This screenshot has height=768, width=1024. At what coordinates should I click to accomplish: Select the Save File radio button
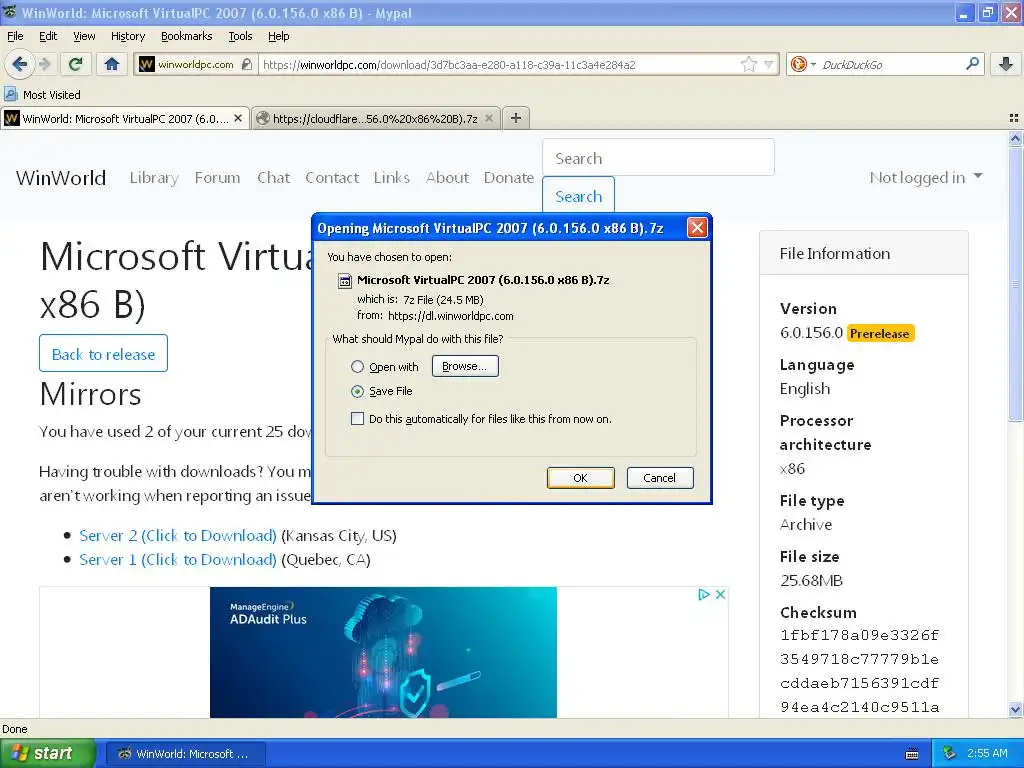point(357,391)
